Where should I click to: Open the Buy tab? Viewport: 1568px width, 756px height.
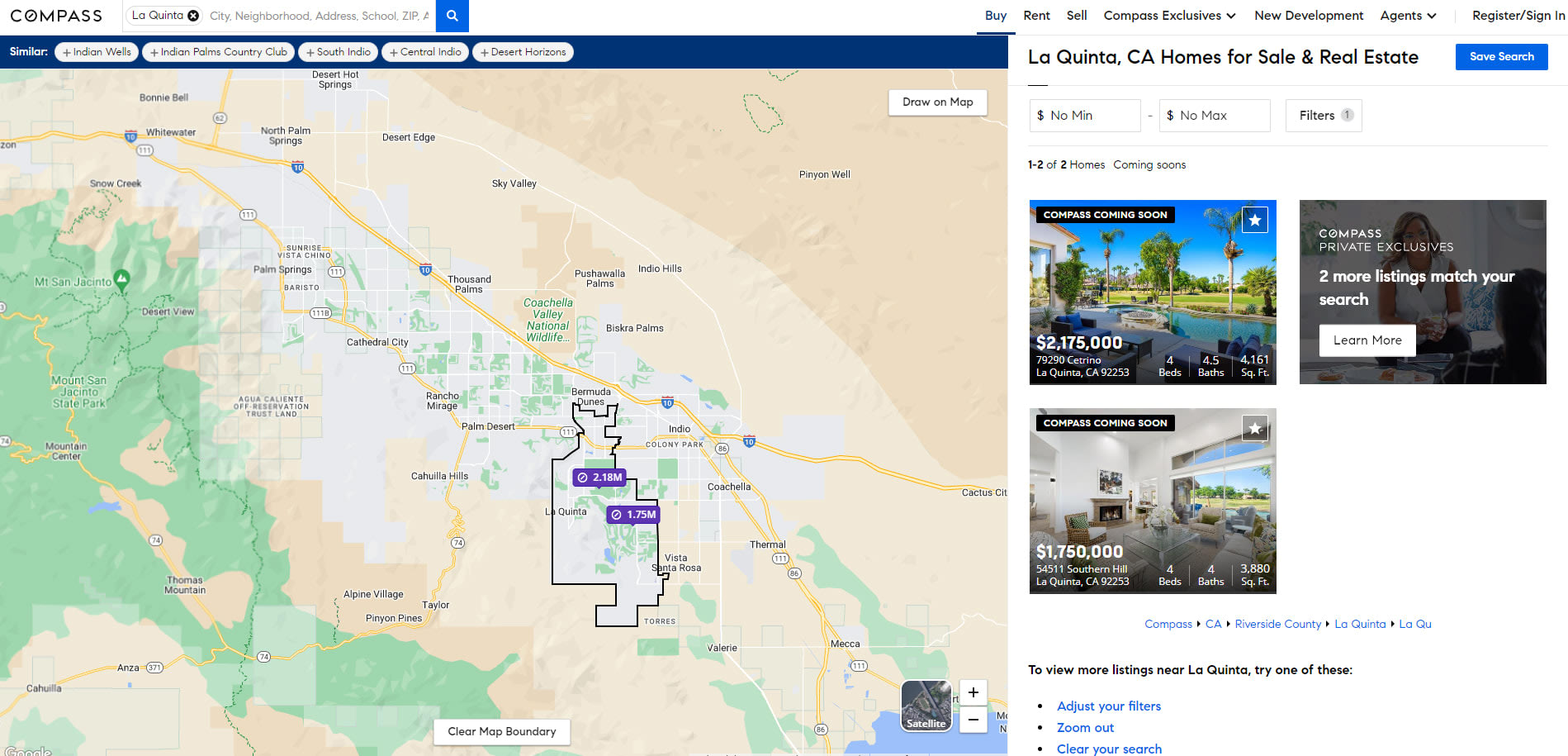(x=996, y=16)
